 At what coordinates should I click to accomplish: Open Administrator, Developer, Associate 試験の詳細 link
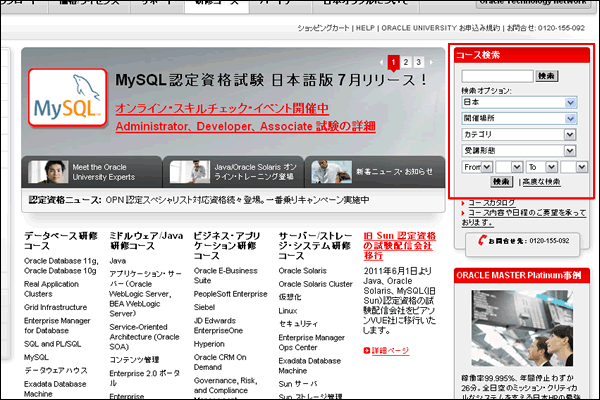pos(245,126)
